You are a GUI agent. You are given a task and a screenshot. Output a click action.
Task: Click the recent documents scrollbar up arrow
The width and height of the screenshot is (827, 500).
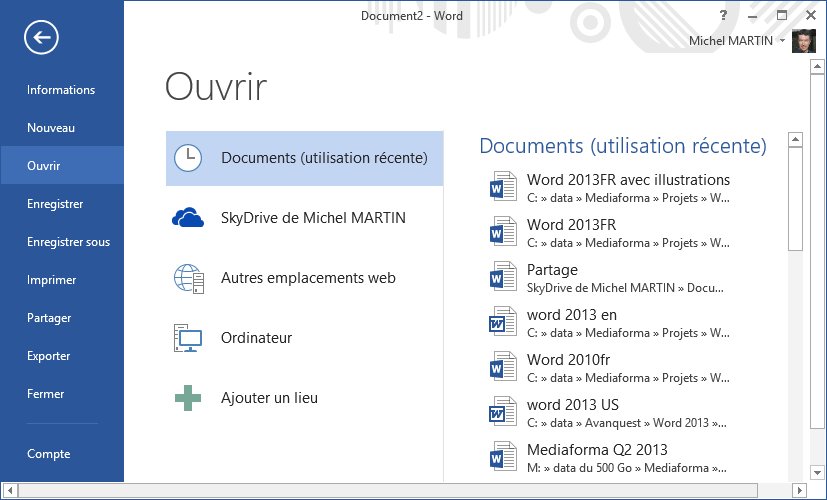tap(795, 140)
